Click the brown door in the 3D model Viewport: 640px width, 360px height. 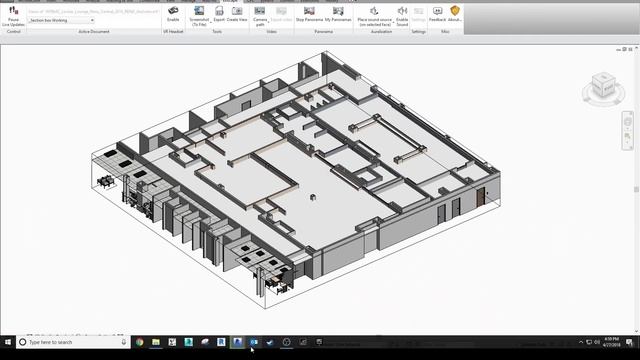pos(480,196)
